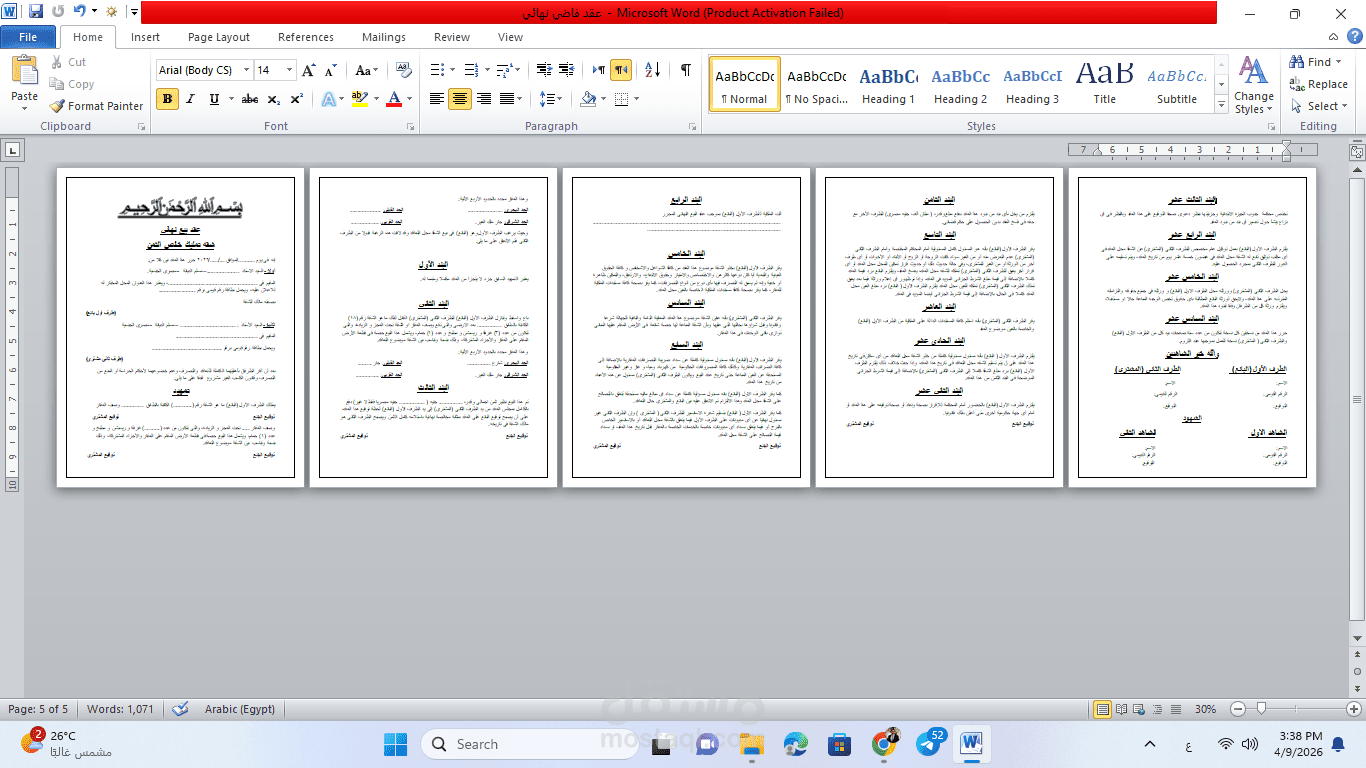Toggle Justify alignment
This screenshot has width=1366, height=768.
point(507,99)
